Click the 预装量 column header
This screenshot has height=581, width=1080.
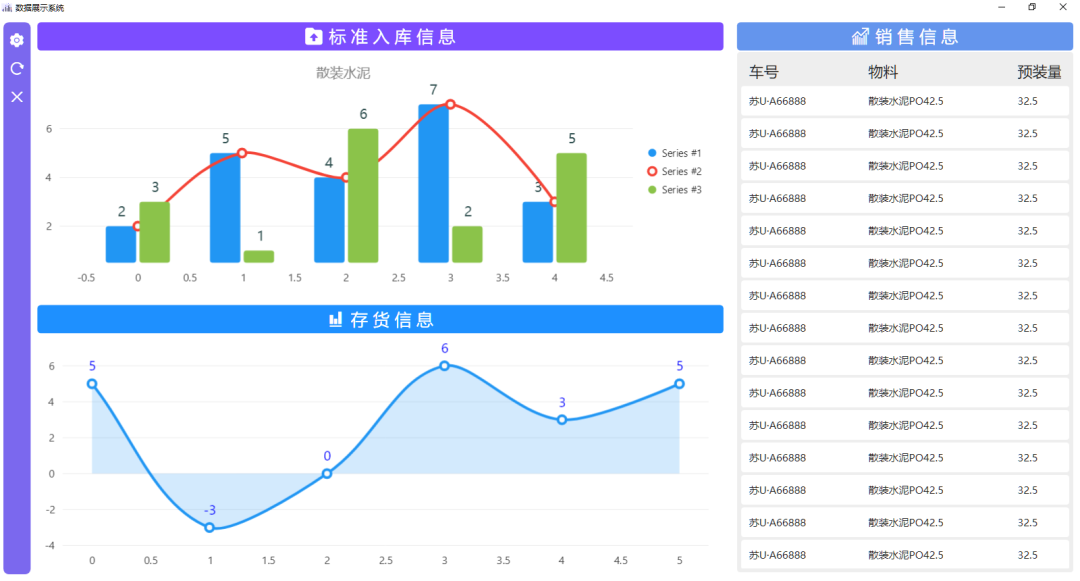1039,72
